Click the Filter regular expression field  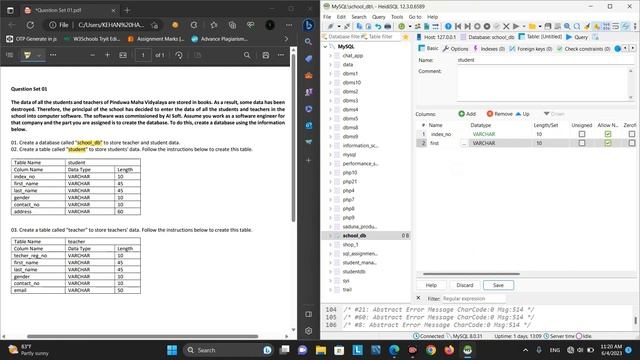coord(473,299)
